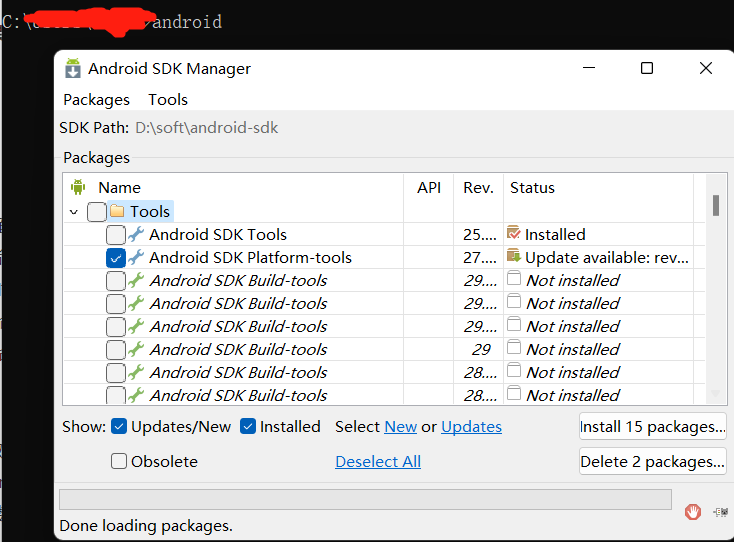This screenshot has height=542, width=734.
Task: Click the package list vertical scrollbar thumb
Action: coord(716,205)
